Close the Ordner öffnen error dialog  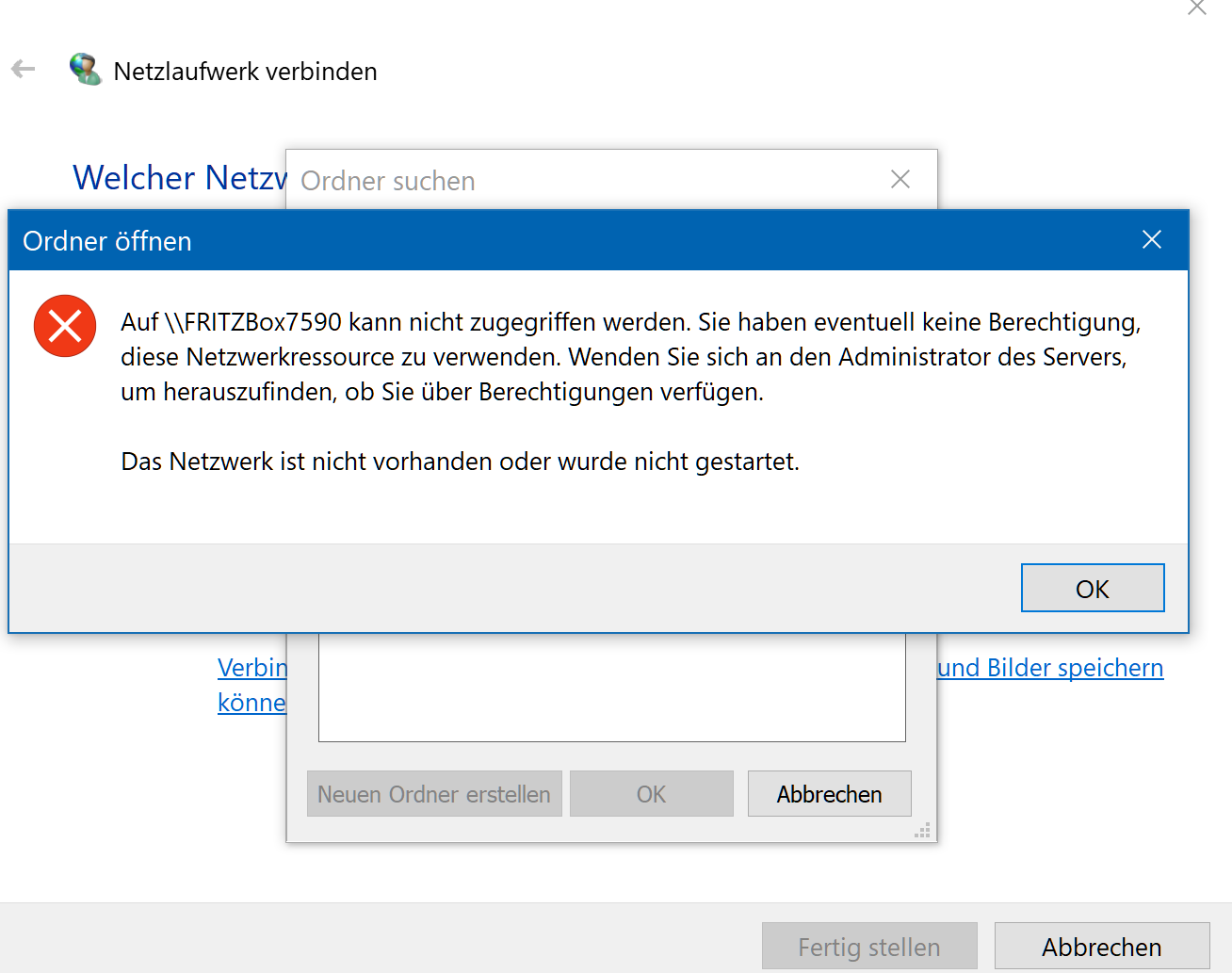pos(1151,240)
